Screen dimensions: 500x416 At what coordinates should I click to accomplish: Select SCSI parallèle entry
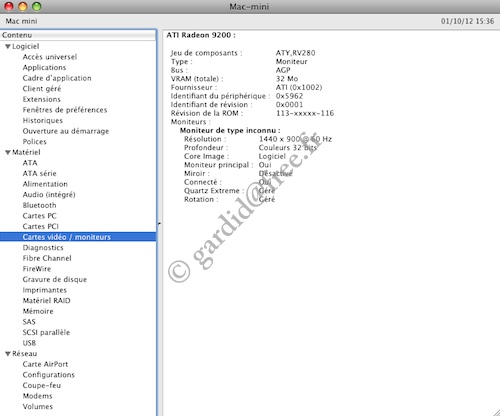point(46,333)
